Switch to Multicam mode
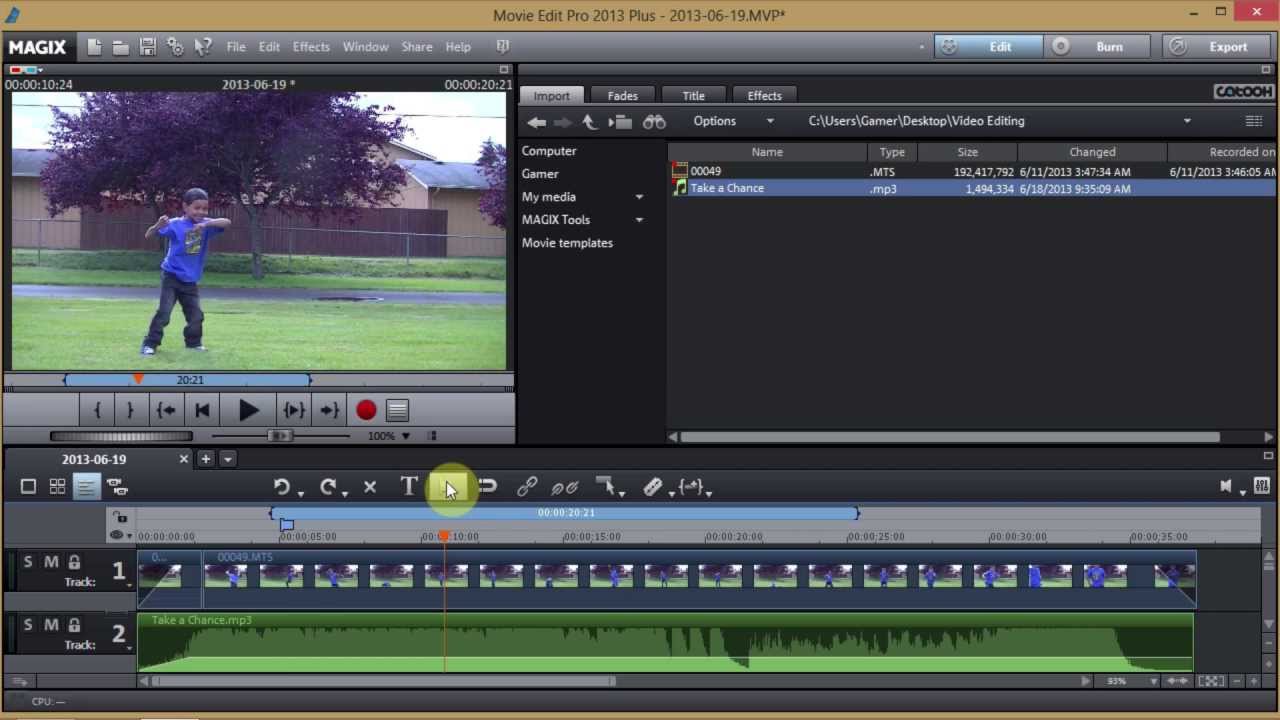Viewport: 1280px width, 720px height. pyautogui.click(x=117, y=487)
